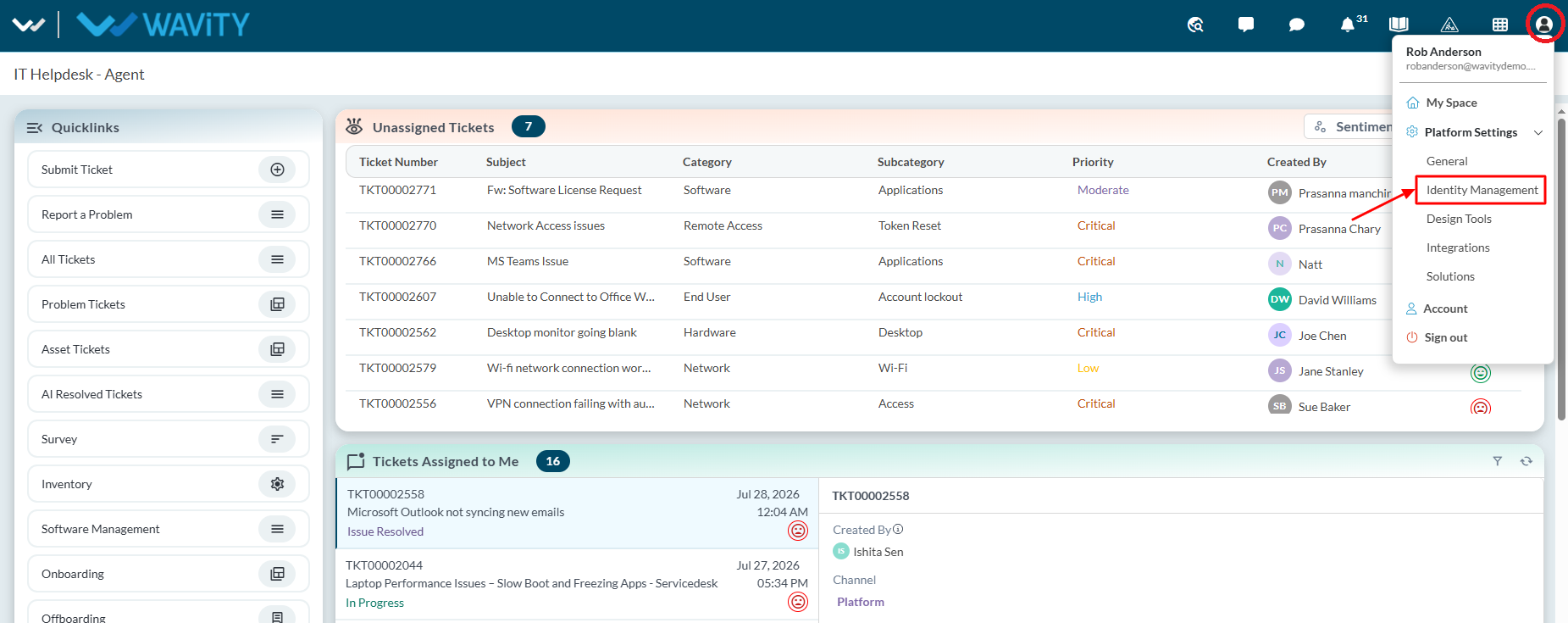
Task: Choose Design Tools from the menu
Action: point(1458,219)
